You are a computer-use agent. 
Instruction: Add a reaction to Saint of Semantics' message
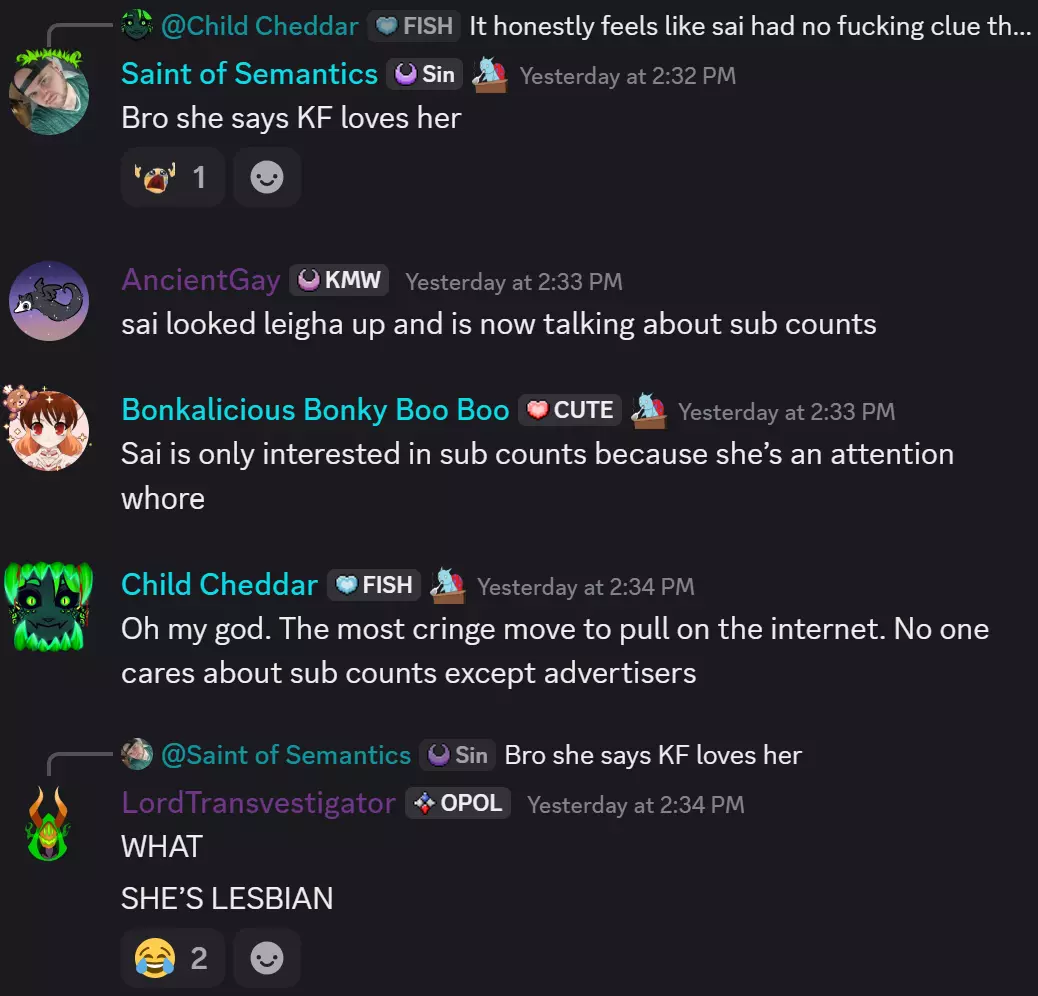coord(267,177)
